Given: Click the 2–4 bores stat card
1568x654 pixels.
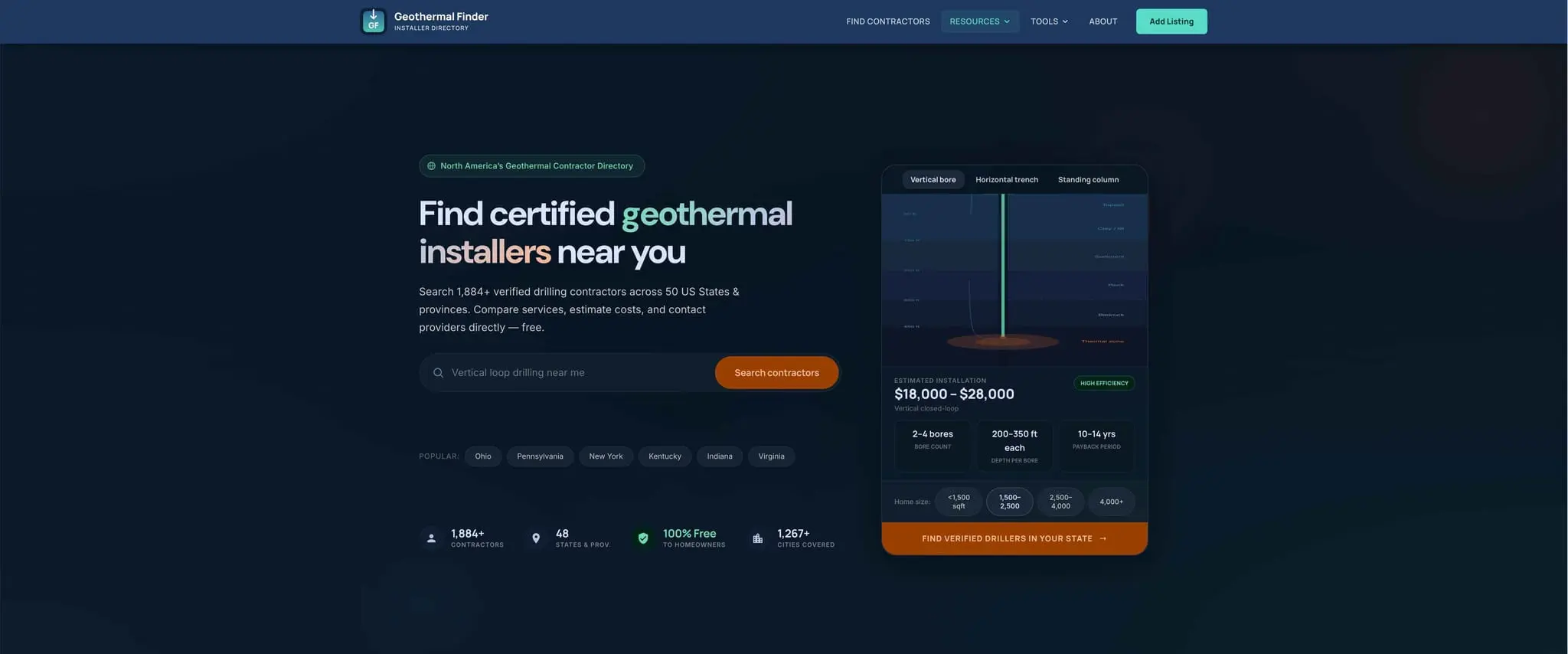Looking at the screenshot, I should click(x=933, y=446).
